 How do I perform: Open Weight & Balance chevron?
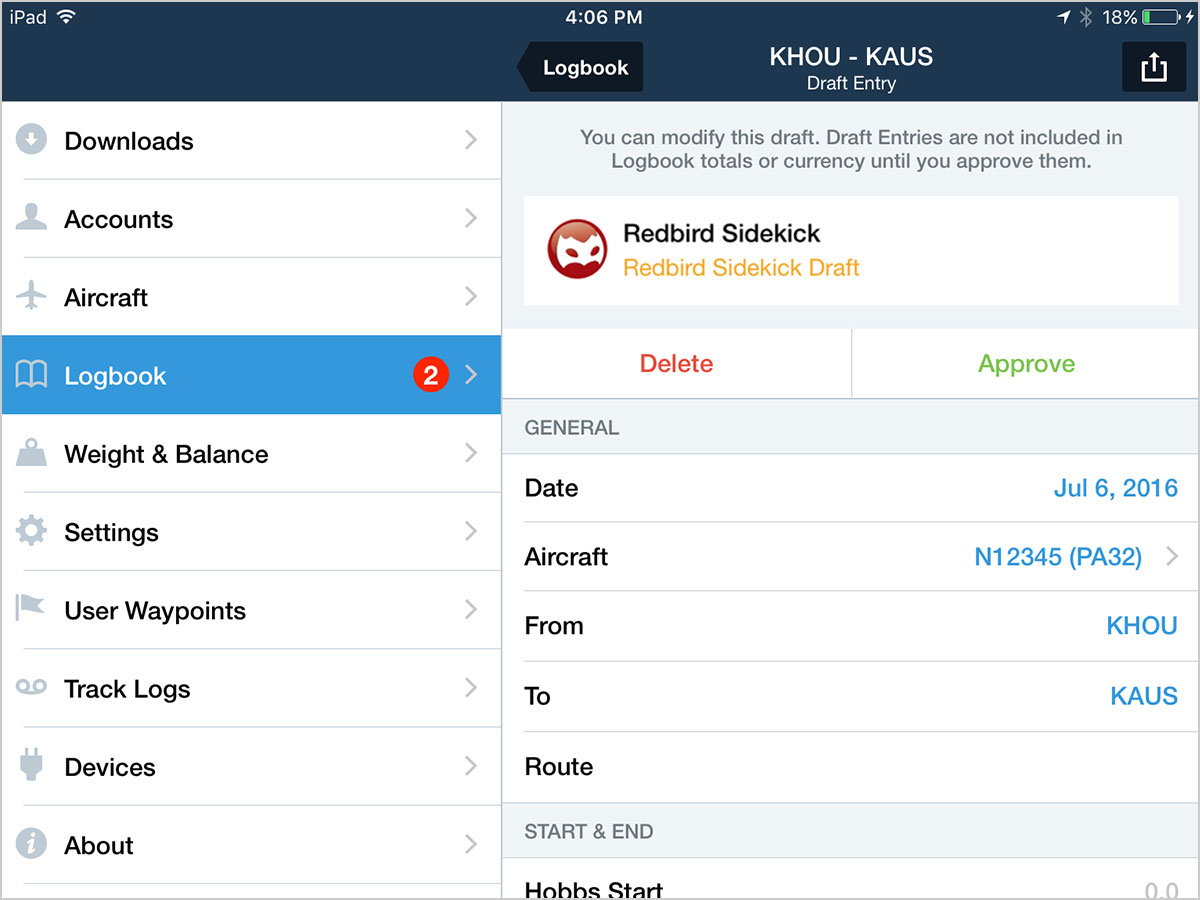(x=471, y=453)
